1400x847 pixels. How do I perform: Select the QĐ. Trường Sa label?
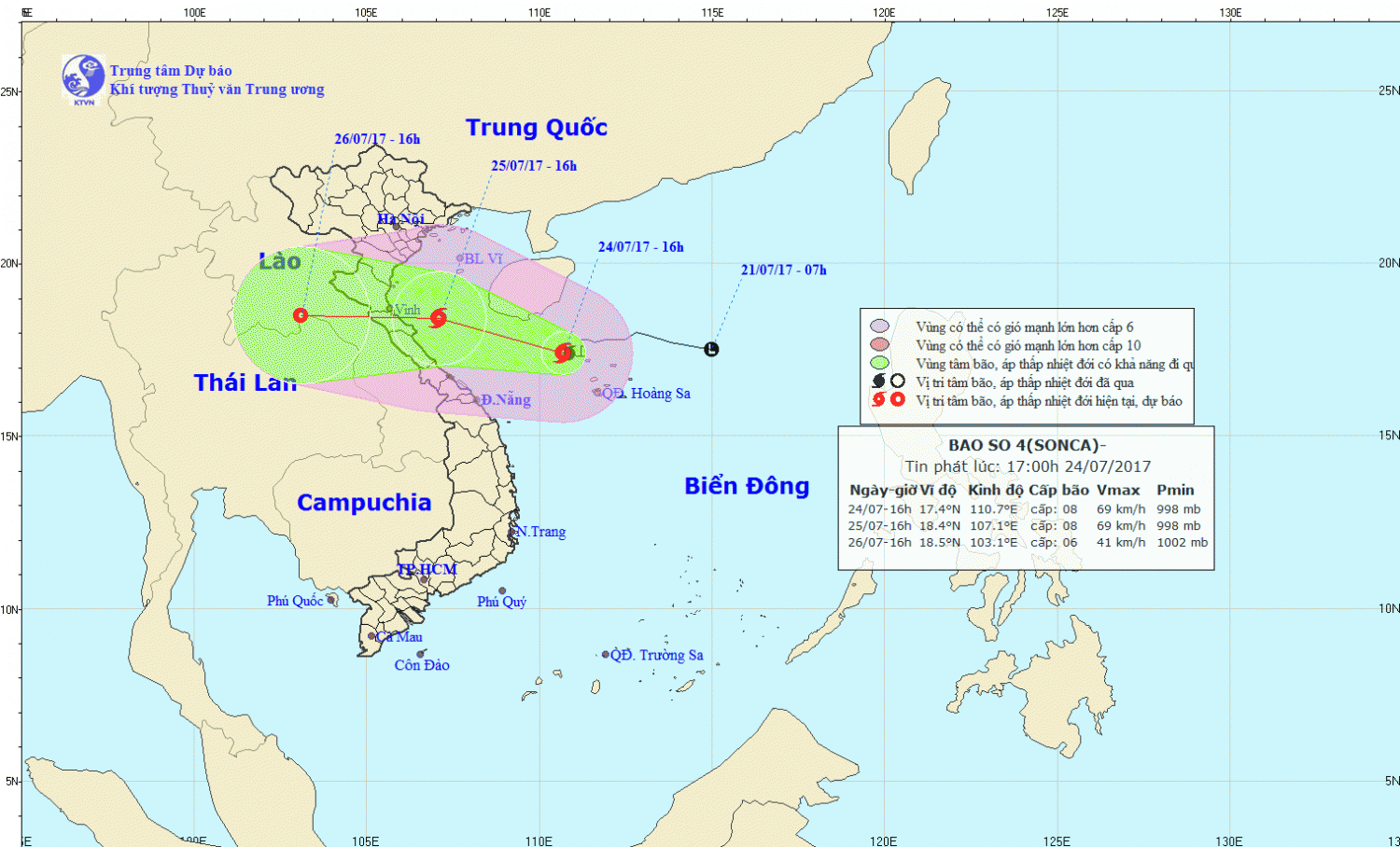(x=657, y=655)
